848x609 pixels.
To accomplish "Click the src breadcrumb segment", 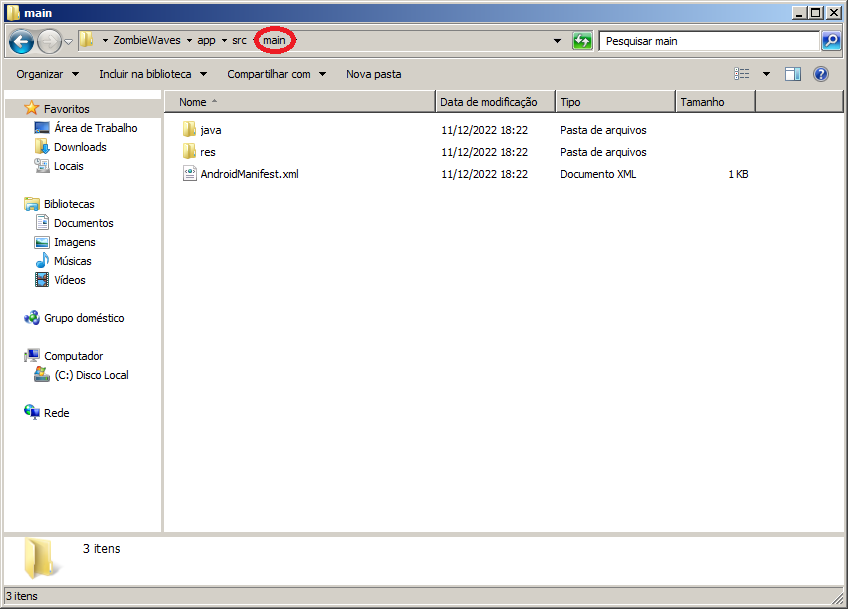I will coord(239,41).
